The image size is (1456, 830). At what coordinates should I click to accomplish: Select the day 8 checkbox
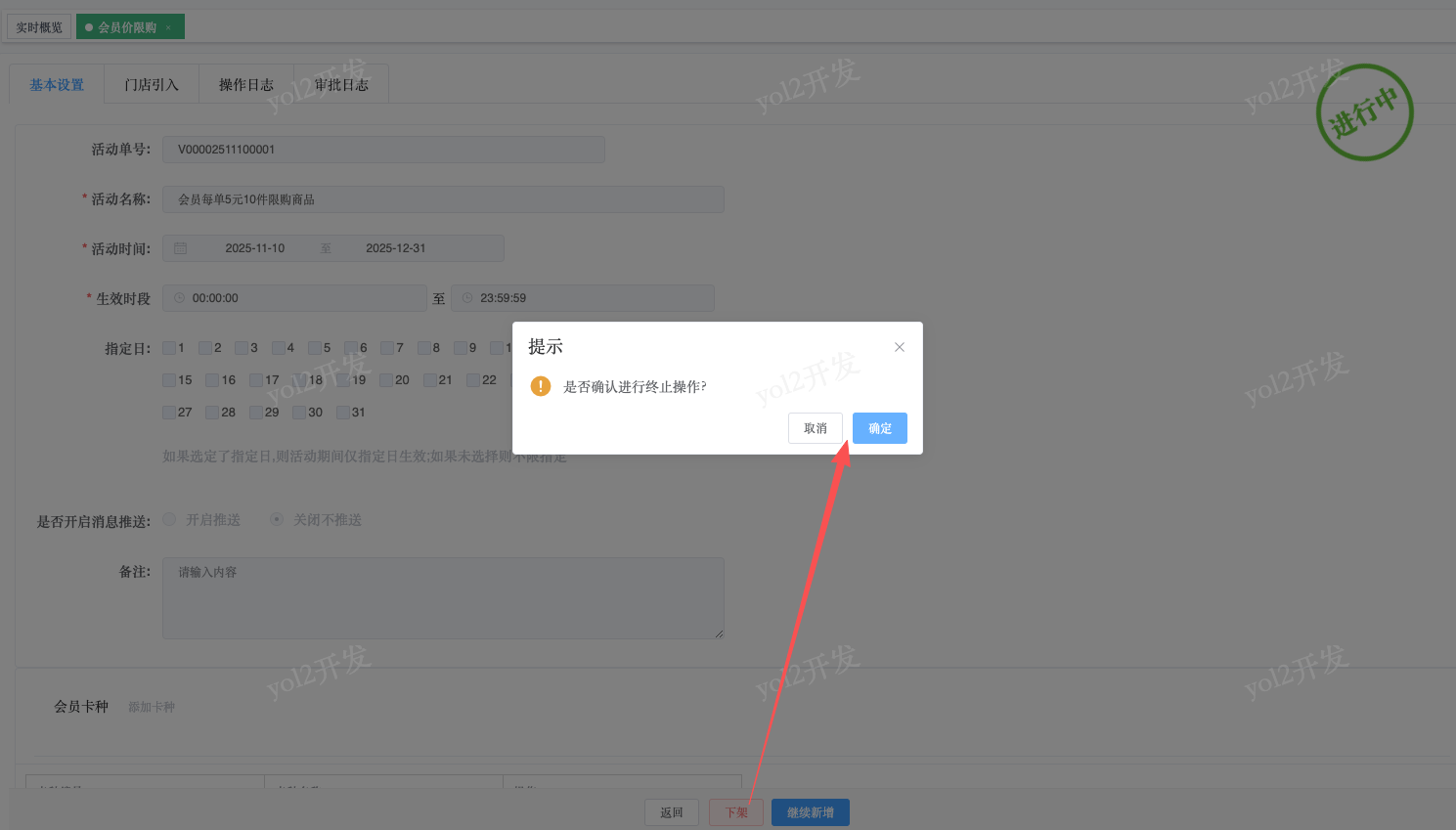pos(424,348)
